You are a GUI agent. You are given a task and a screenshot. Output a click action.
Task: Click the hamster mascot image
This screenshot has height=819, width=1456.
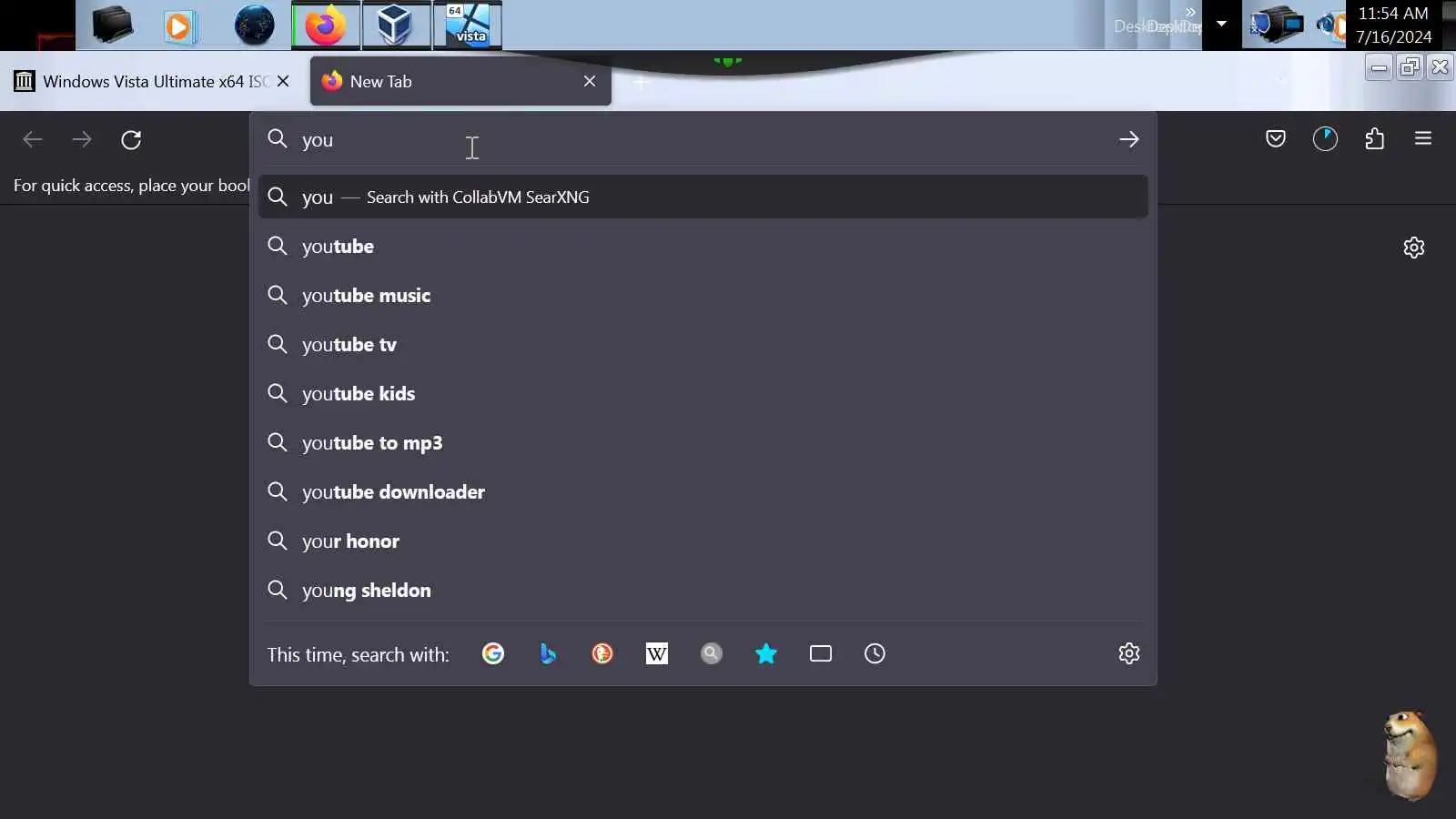pos(1409,755)
